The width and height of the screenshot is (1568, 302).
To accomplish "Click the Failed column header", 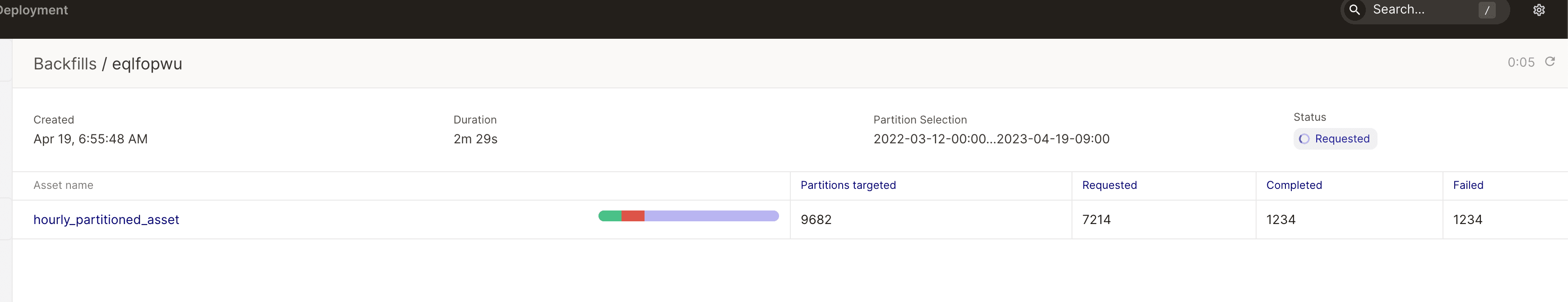I will coord(1467,185).
